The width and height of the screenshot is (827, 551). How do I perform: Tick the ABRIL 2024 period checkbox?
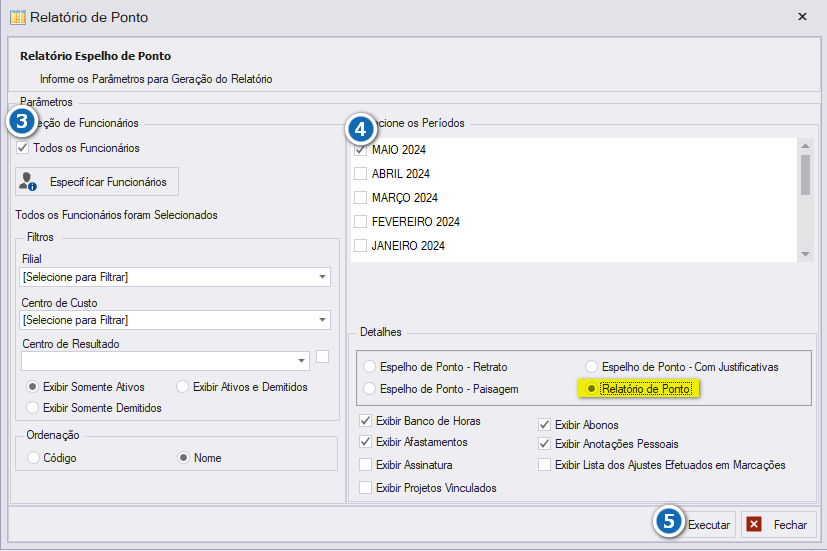pyautogui.click(x=360, y=173)
